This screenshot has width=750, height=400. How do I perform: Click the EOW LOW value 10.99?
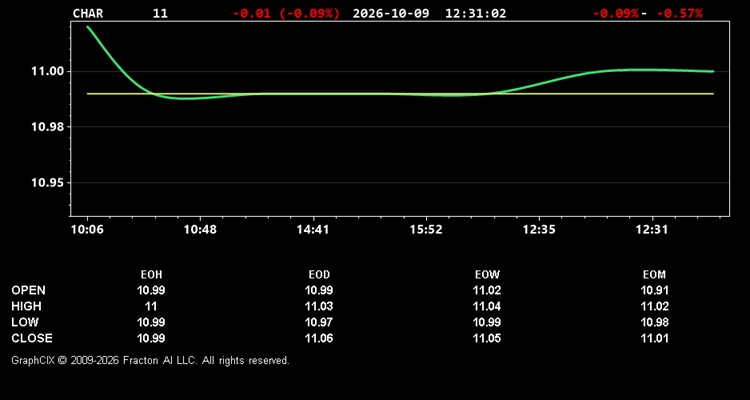point(487,322)
